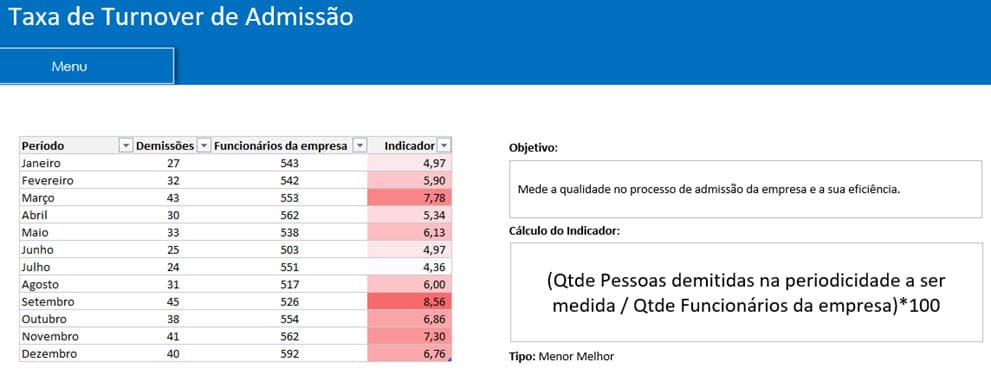Open the Indicador column filter arrow
This screenshot has height=375, width=991.
pyautogui.click(x=444, y=146)
